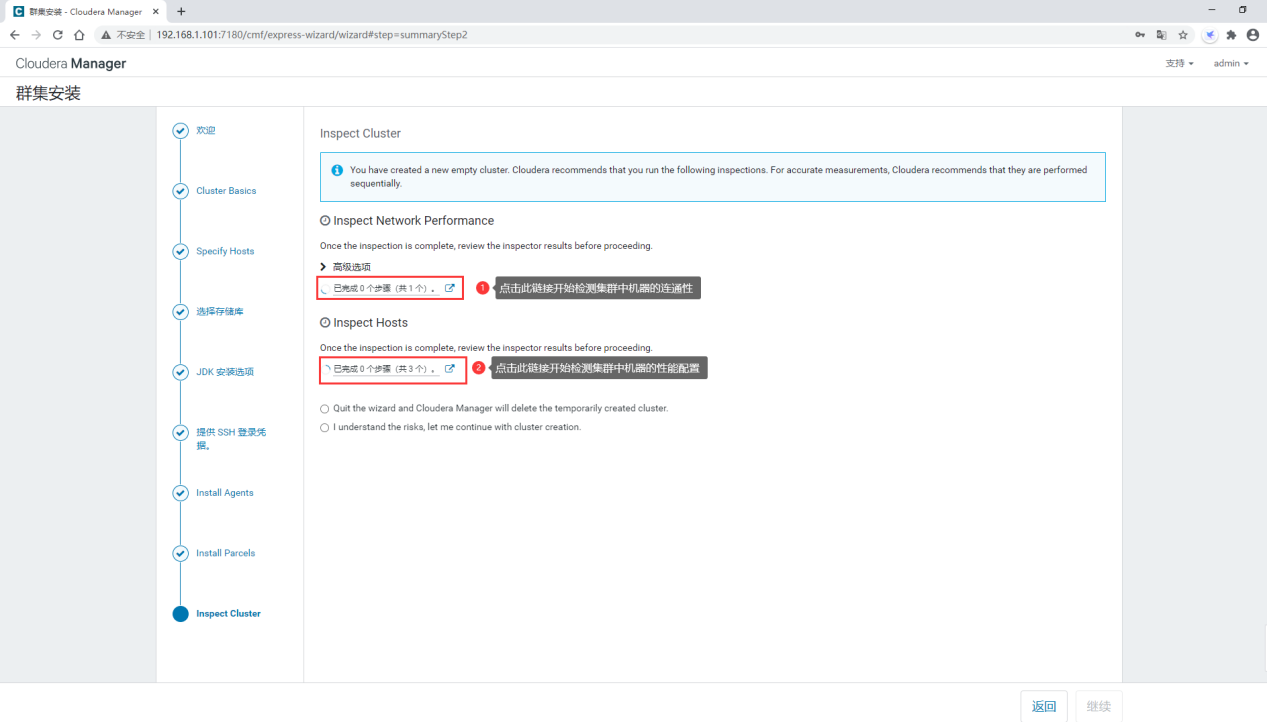Click the Inspect Cluster step label
The image size is (1267, 722).
point(229,614)
